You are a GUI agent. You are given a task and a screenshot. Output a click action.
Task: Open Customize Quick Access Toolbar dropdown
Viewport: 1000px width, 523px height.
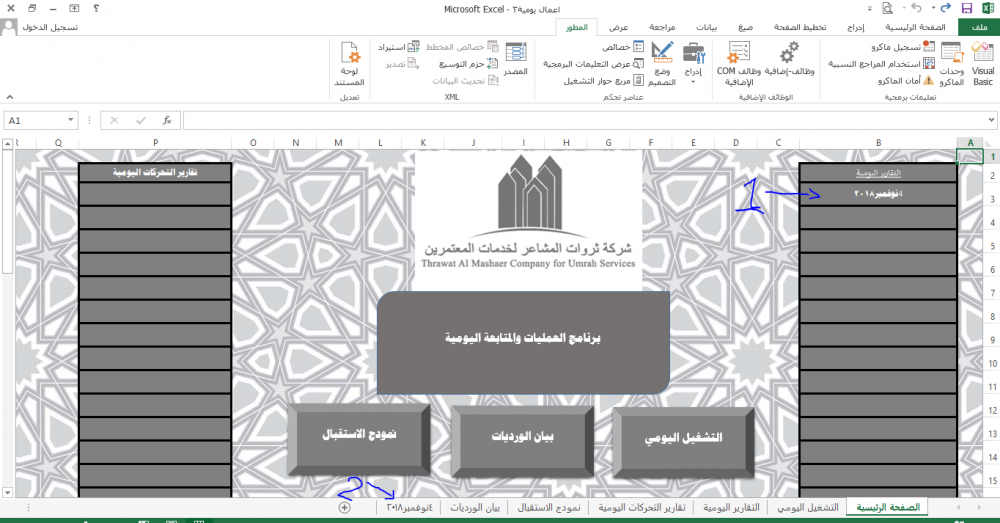tap(870, 9)
